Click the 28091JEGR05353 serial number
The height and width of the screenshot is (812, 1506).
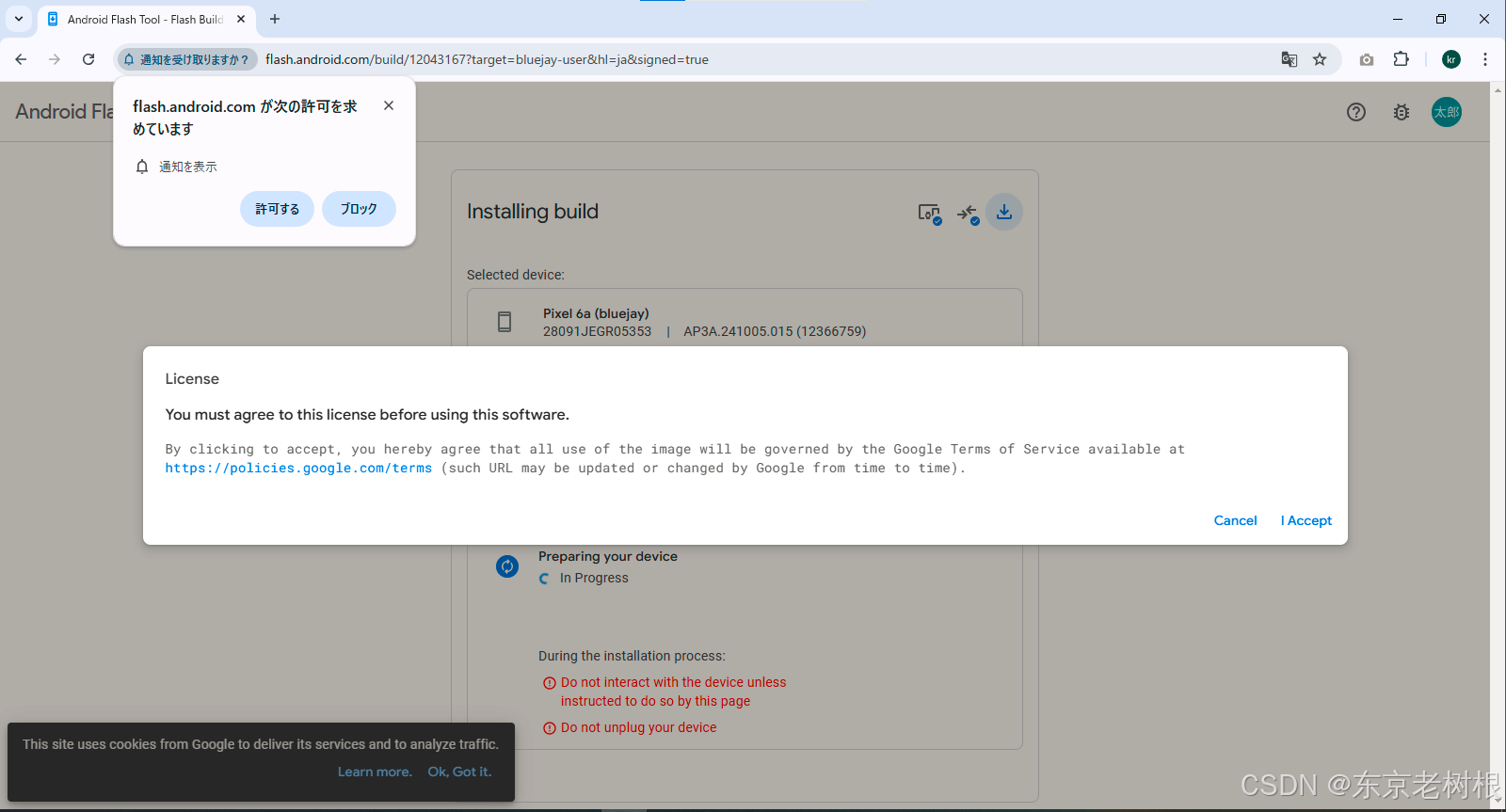(597, 331)
